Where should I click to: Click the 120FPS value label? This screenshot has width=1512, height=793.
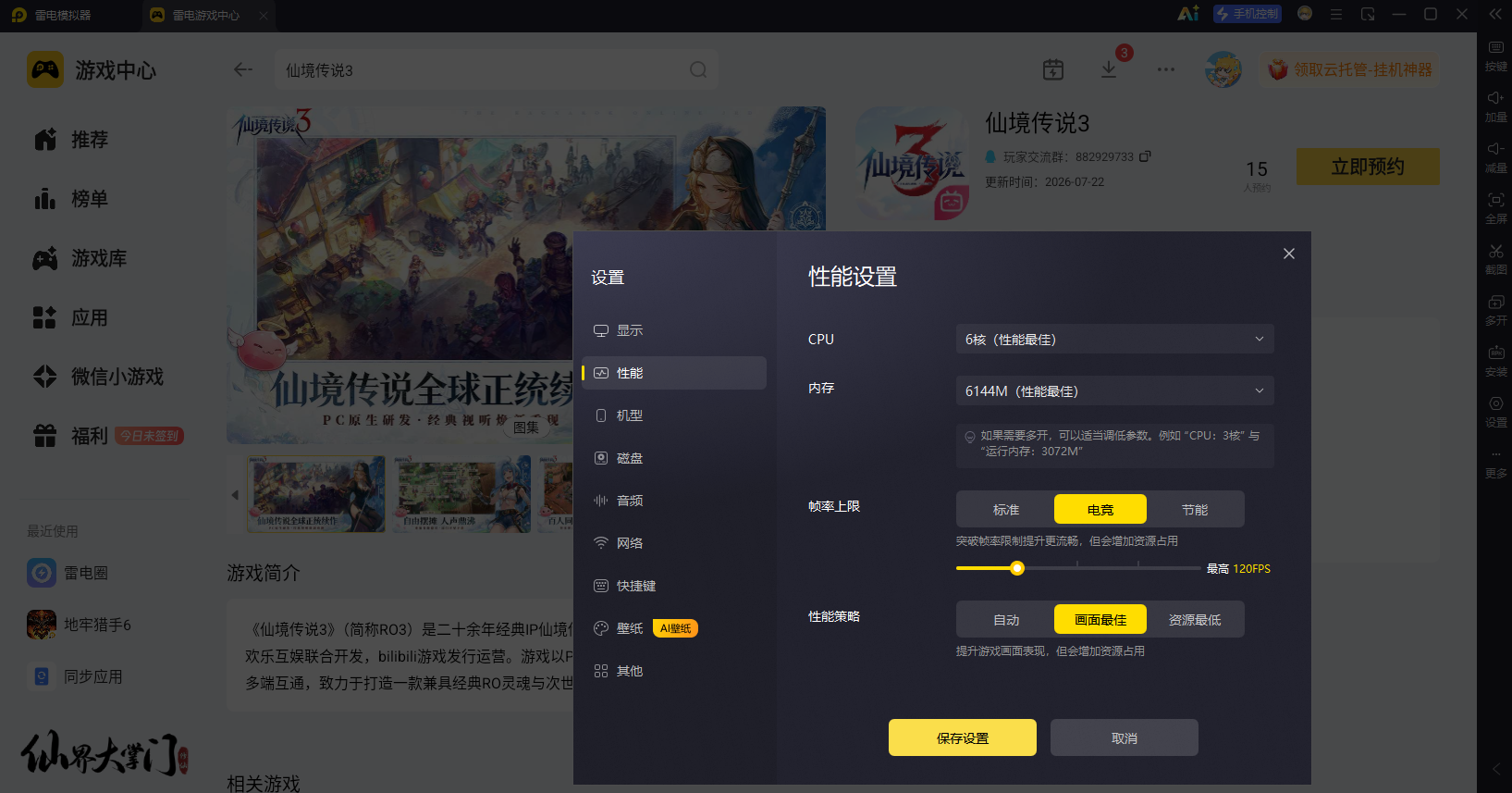click(x=1252, y=569)
